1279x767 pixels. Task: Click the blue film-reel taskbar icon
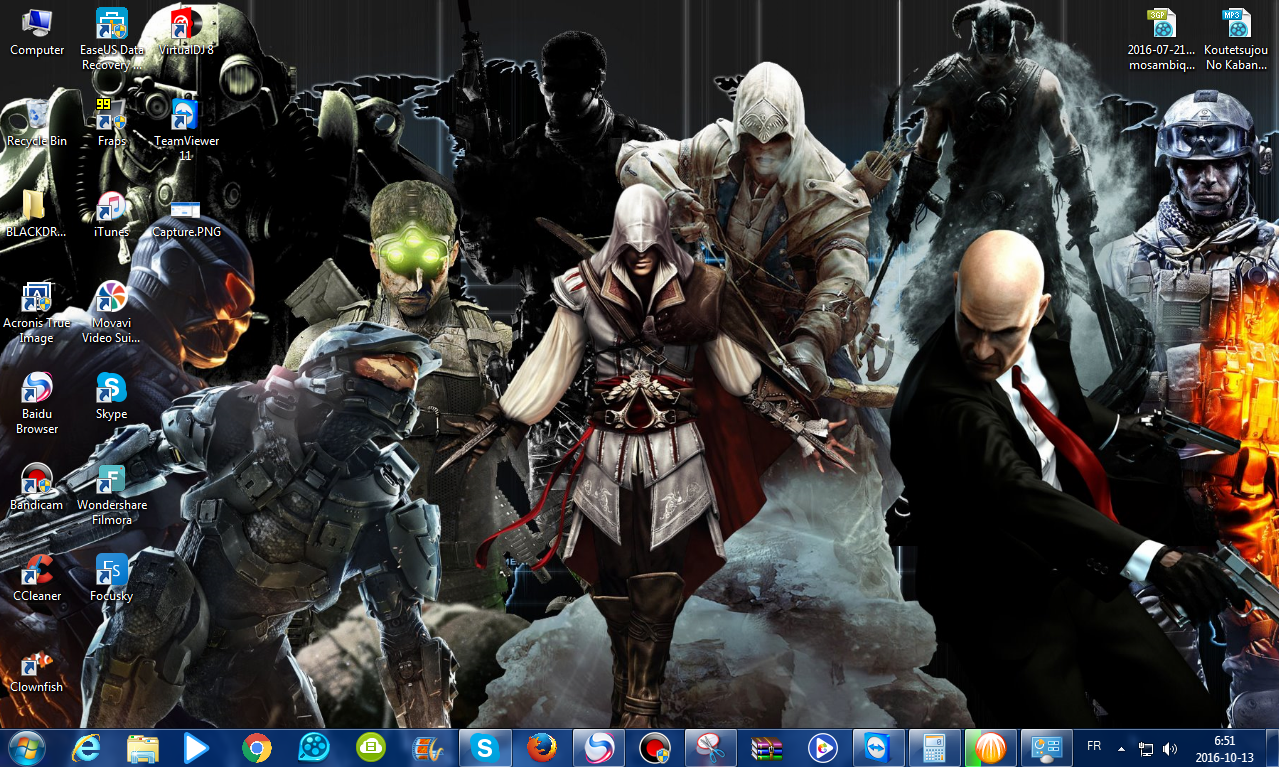point(313,747)
